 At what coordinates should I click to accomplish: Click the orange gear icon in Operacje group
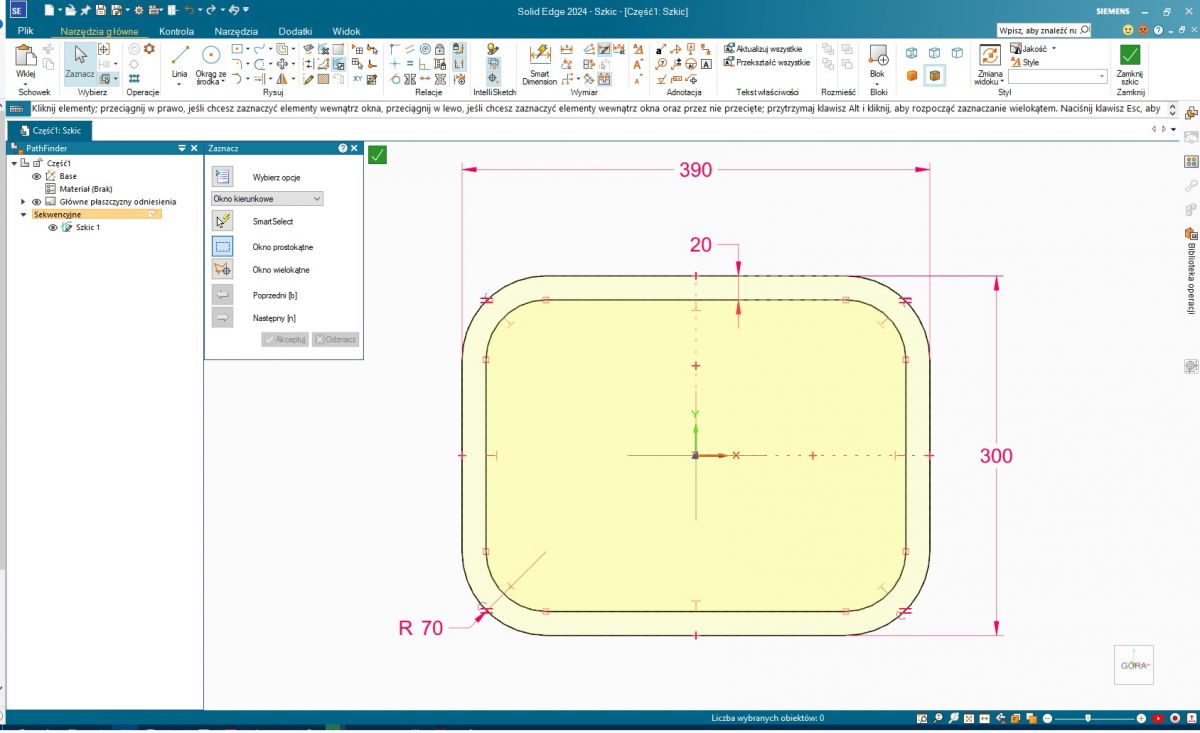click(x=150, y=48)
